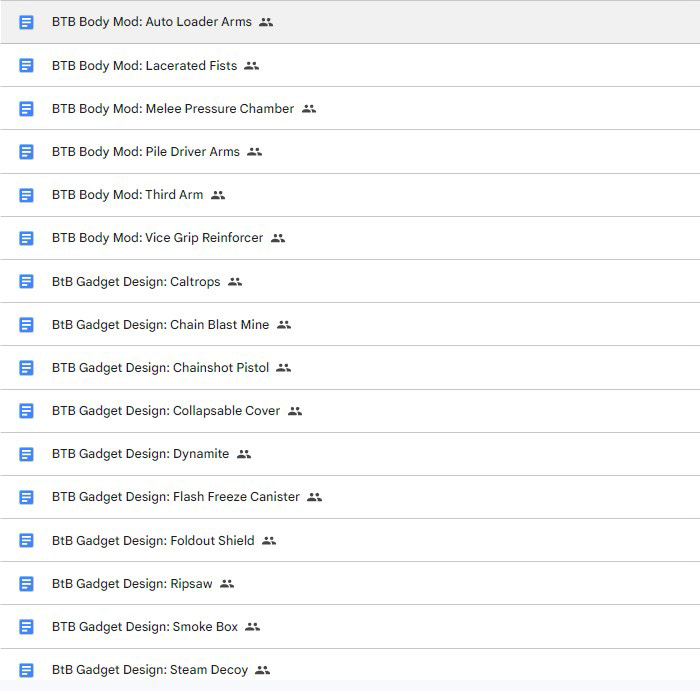The width and height of the screenshot is (700, 691).
Task: Select 'BtB Gadget Design: Chain Blast Mine' name
Action: point(161,325)
